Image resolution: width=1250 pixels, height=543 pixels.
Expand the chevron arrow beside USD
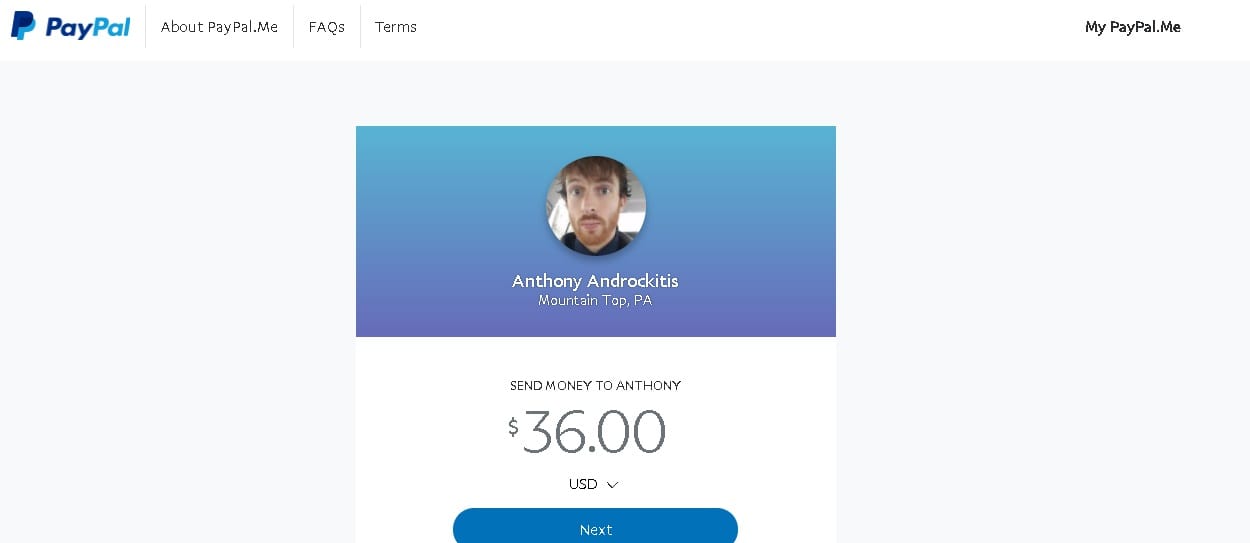tap(613, 485)
